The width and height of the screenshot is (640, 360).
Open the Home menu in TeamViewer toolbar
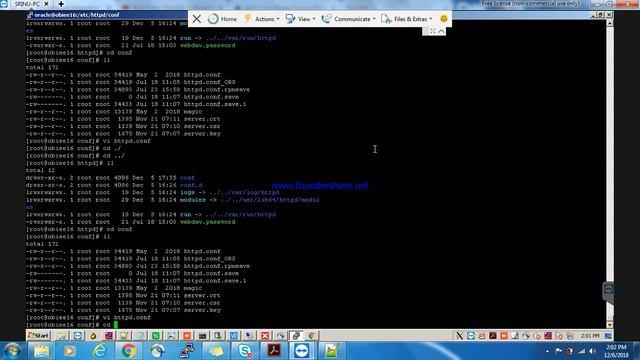[x=222, y=19]
